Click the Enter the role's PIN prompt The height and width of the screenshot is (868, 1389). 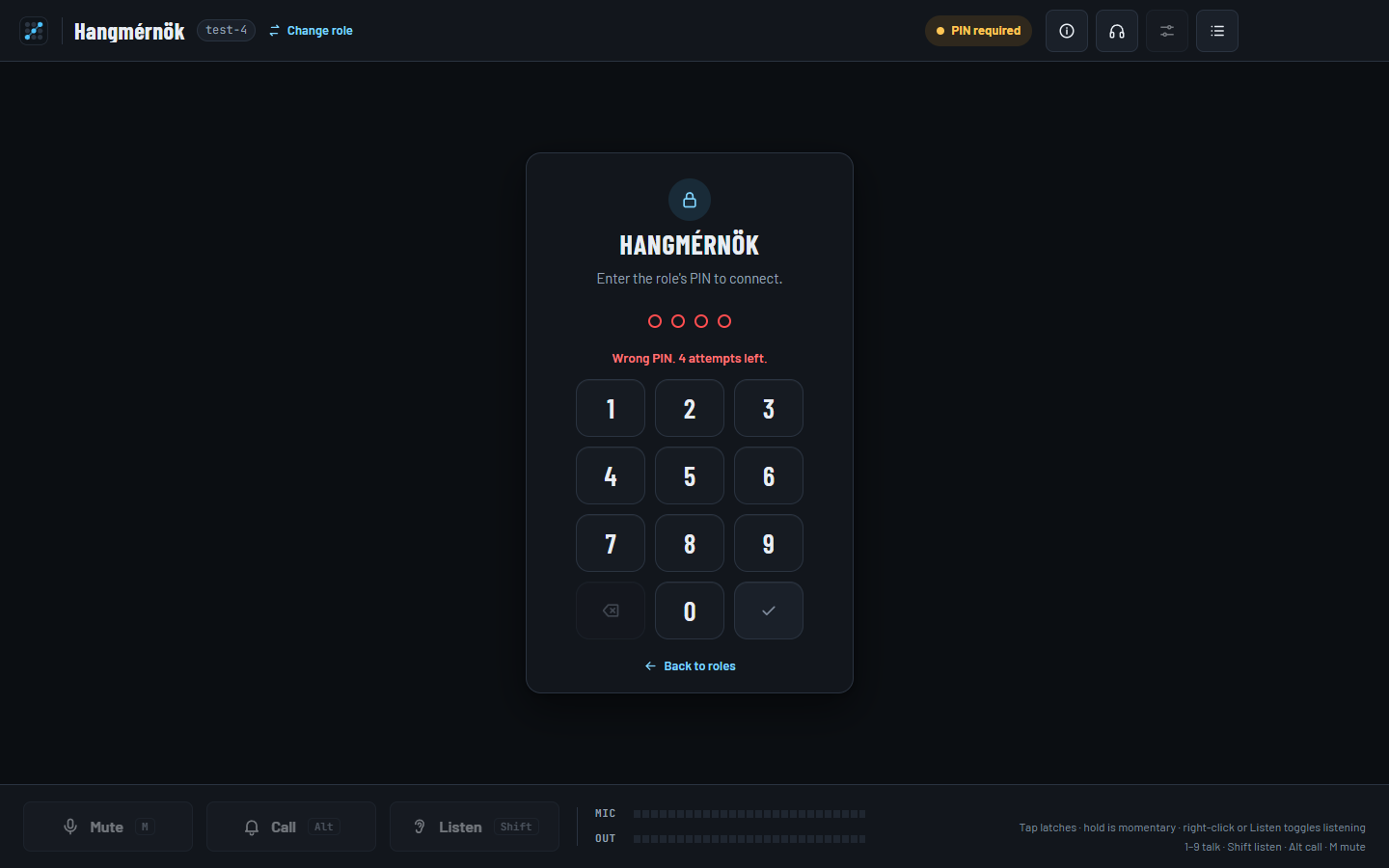690,279
